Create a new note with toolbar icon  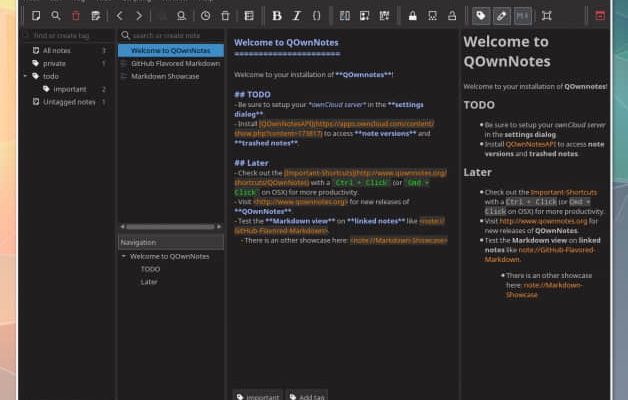pos(36,16)
